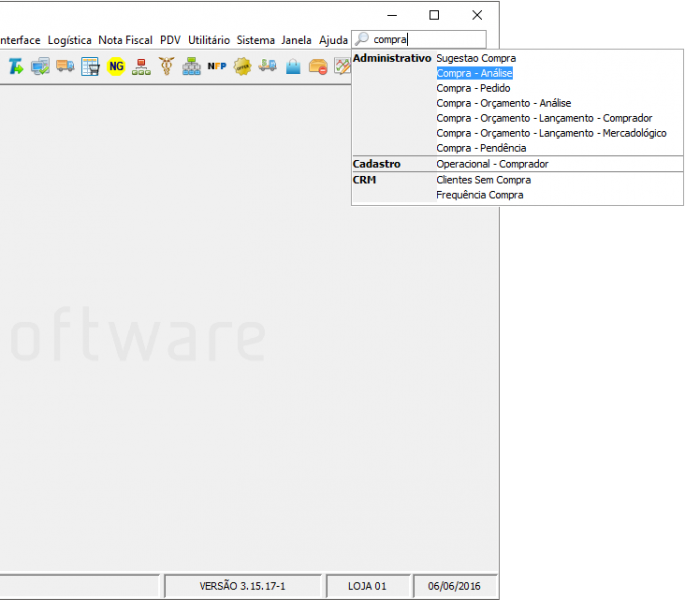Choose 'Operacional - Comprador' under Cadastro
Viewport: 685px width, 600px height.
click(492, 164)
